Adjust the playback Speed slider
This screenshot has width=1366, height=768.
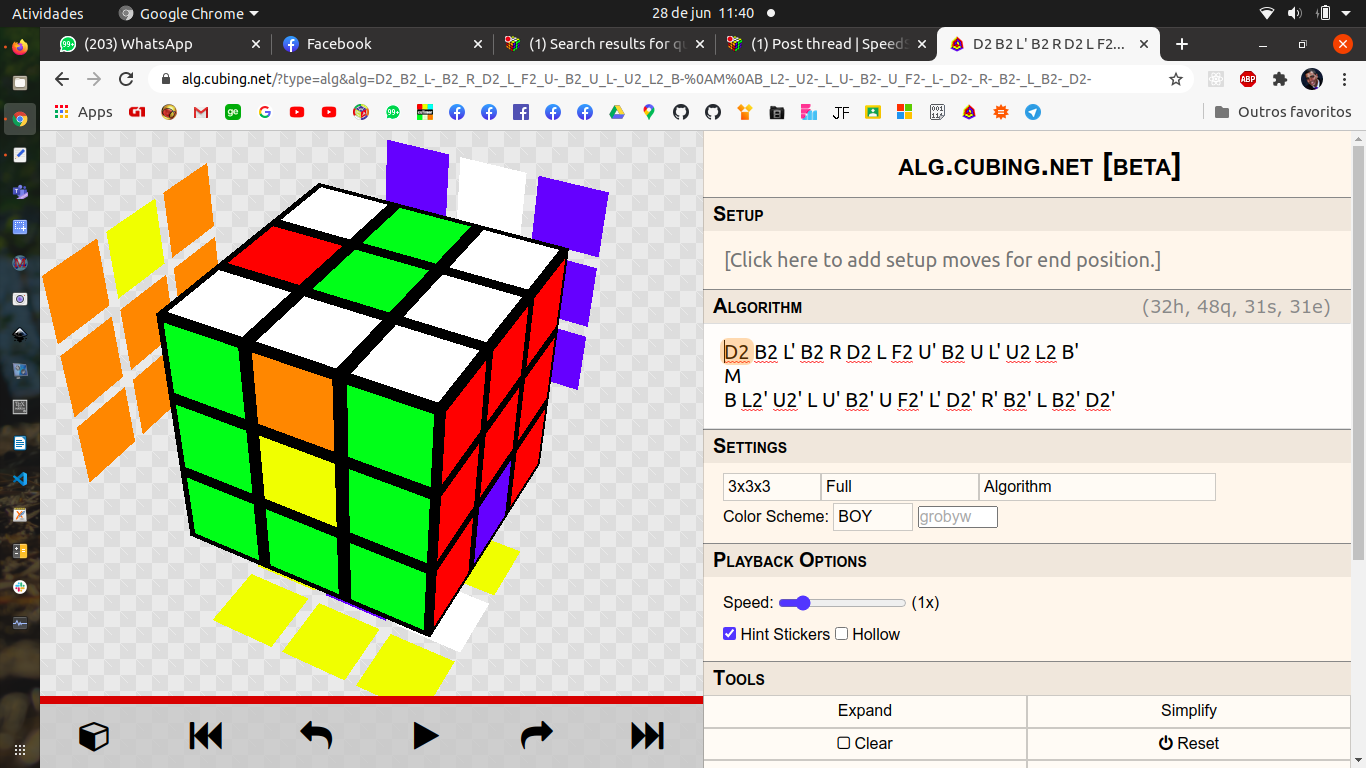point(842,603)
